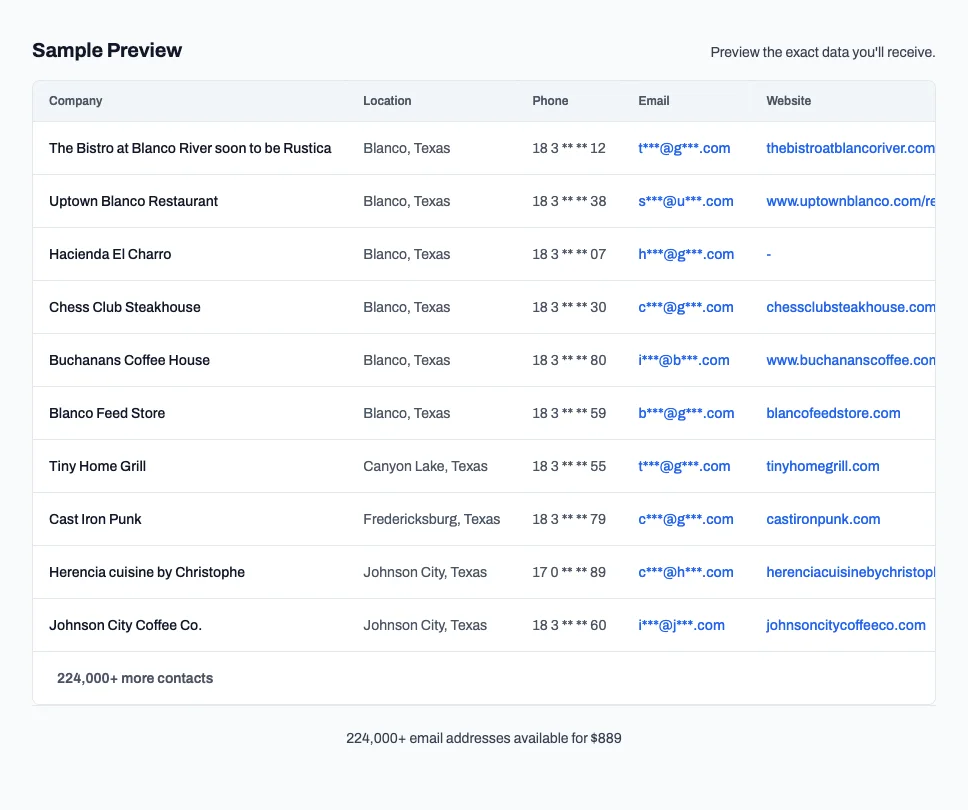Click Tiny Home Grill's email link
Screen dimensions: 968x810
(x=684, y=467)
